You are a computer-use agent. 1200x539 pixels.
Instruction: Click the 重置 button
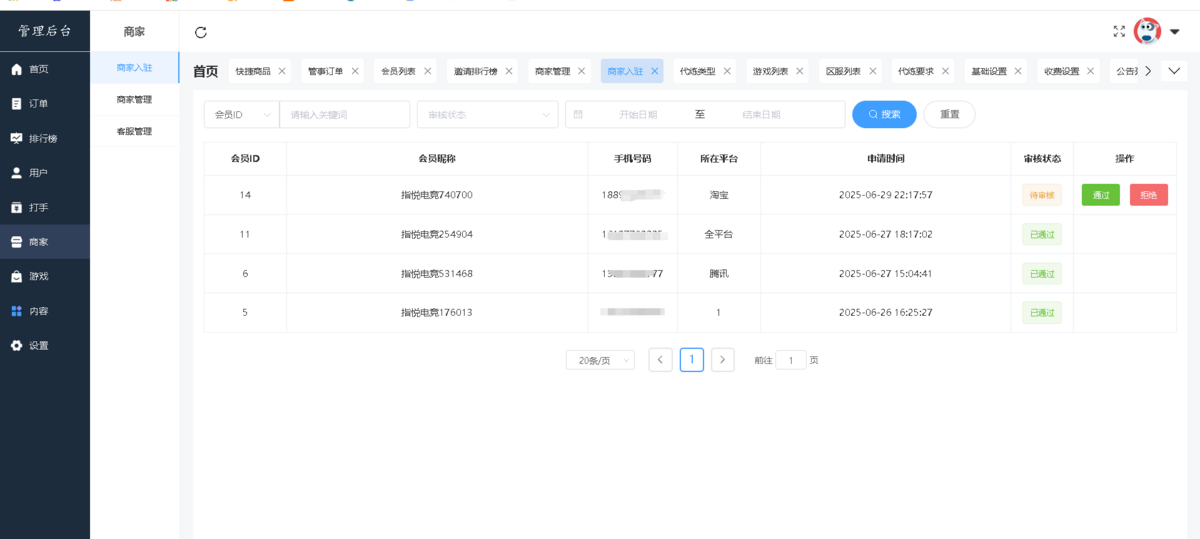[x=949, y=114]
